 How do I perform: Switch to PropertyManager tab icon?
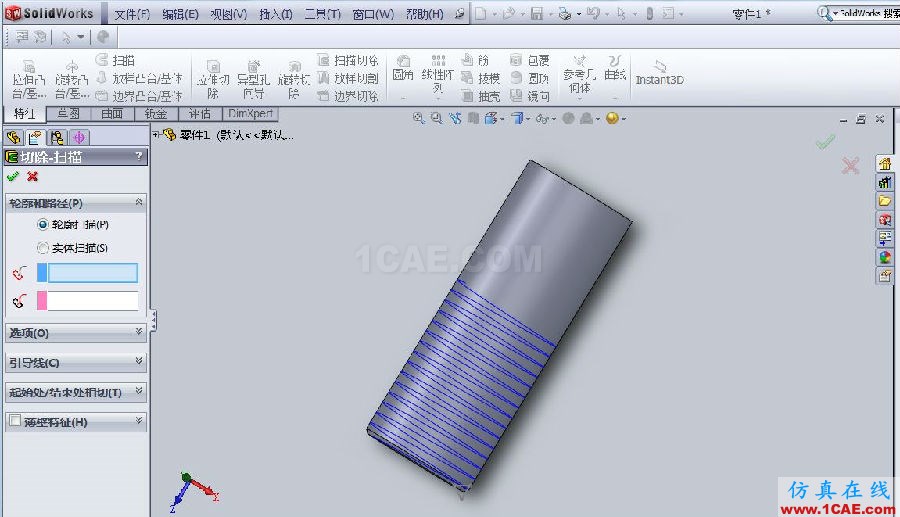coord(35,138)
